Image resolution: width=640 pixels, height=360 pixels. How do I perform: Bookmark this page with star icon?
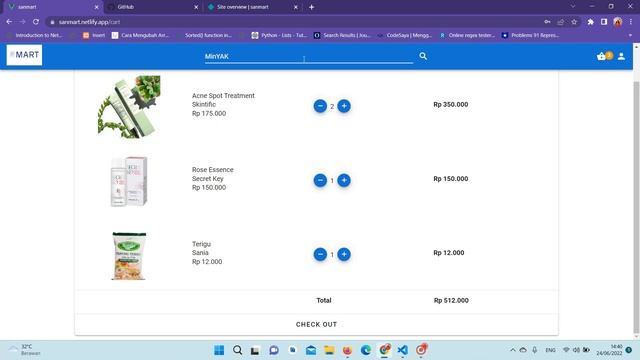[574, 22]
